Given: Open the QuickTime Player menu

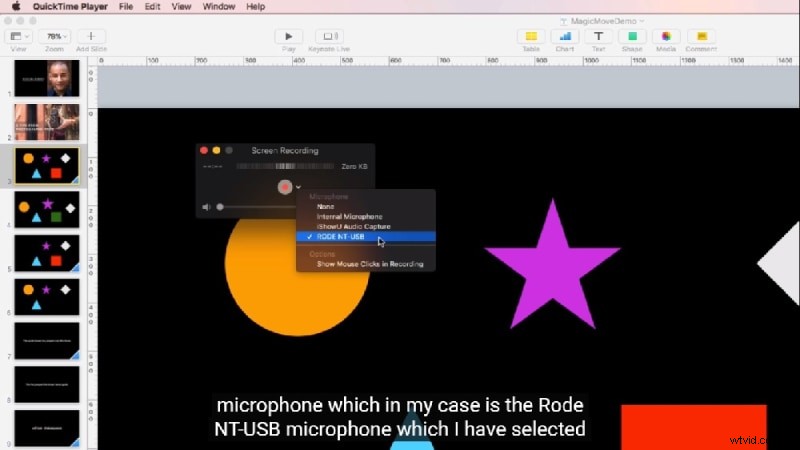Looking at the screenshot, I should click(70, 7).
